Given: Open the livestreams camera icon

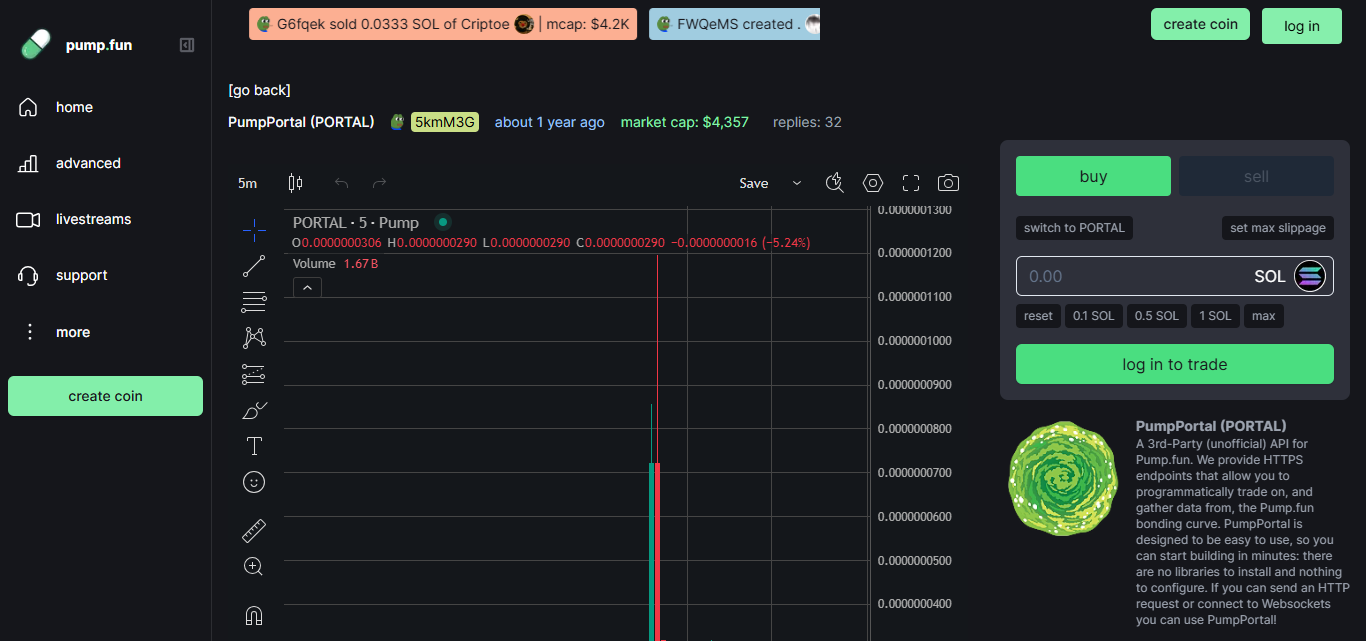Looking at the screenshot, I should [28, 219].
